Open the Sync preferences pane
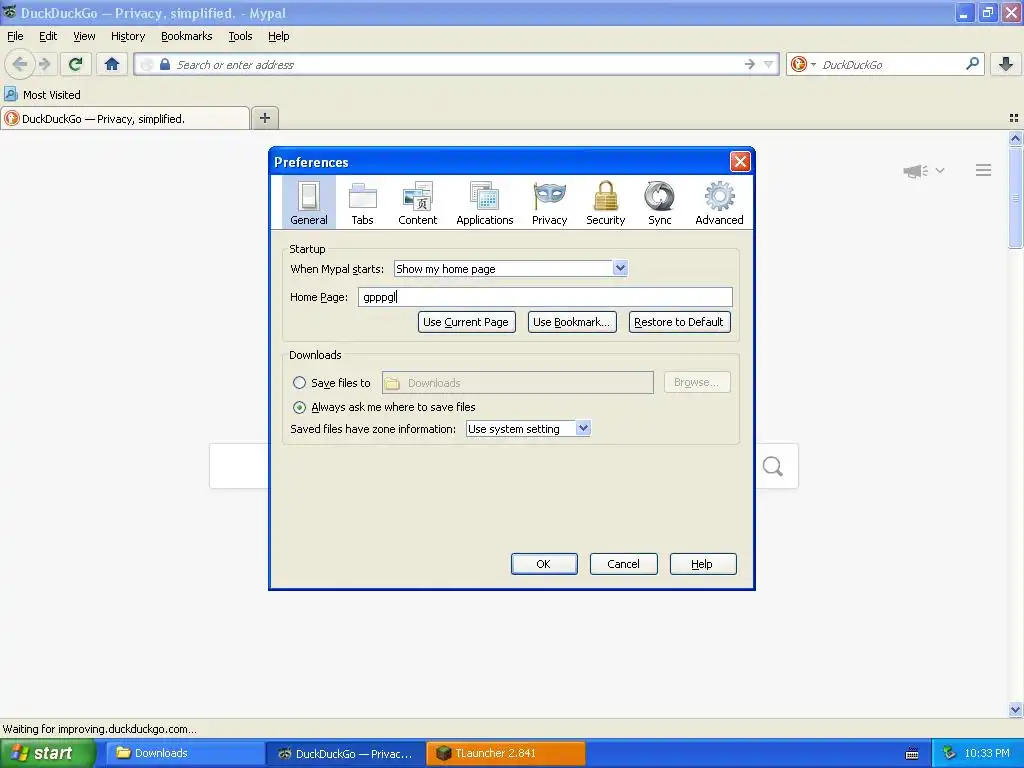The width and height of the screenshot is (1024, 768). click(660, 202)
